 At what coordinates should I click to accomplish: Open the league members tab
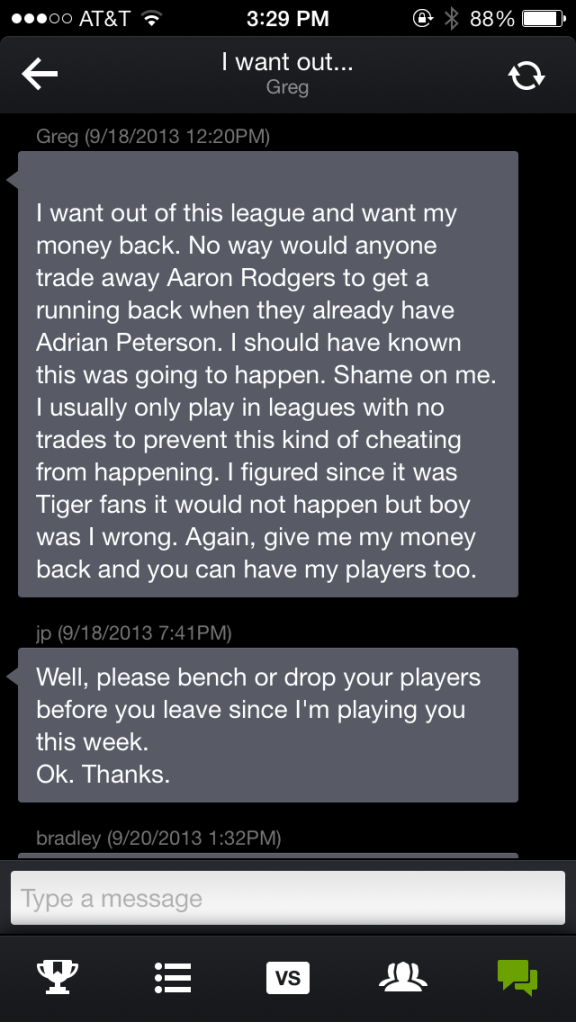[x=403, y=977]
